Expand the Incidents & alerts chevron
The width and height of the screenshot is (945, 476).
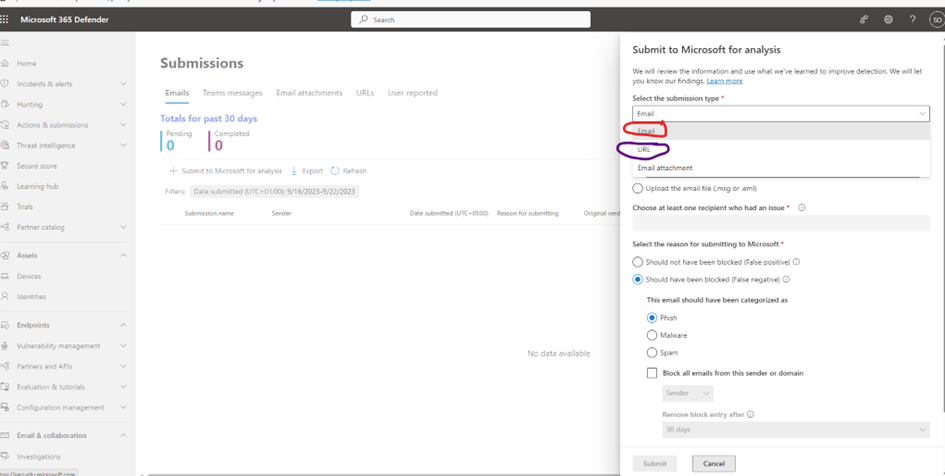click(x=124, y=84)
